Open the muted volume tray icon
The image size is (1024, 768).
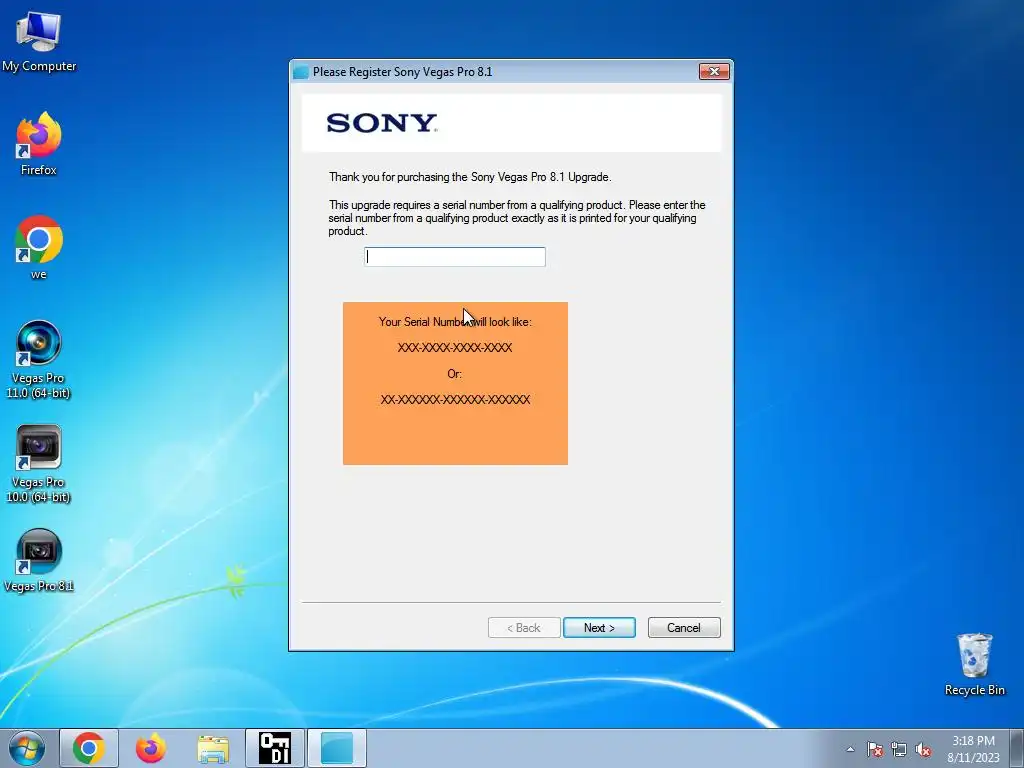tap(923, 749)
